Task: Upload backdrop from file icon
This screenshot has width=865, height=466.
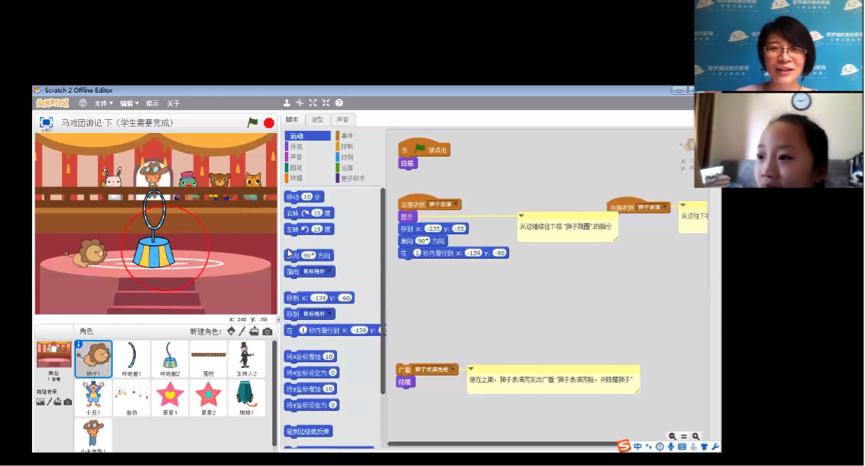Action: click(57, 402)
